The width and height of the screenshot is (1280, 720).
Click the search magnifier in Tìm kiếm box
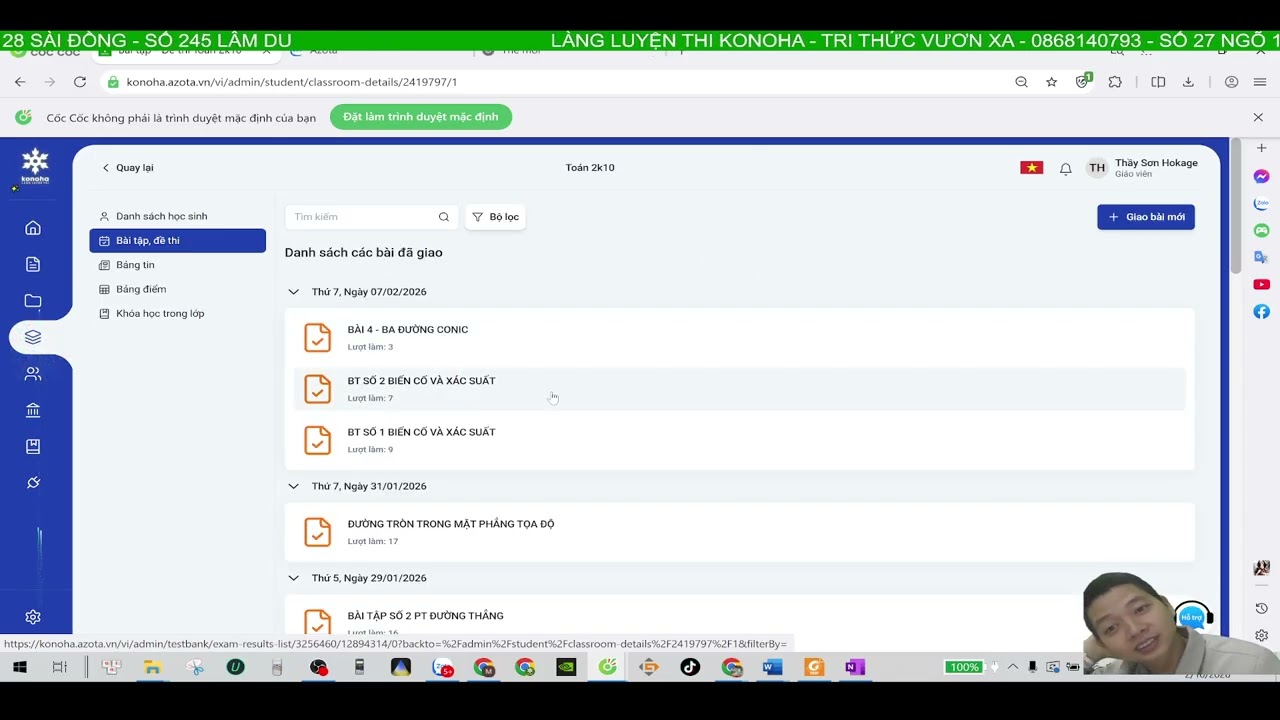point(444,217)
